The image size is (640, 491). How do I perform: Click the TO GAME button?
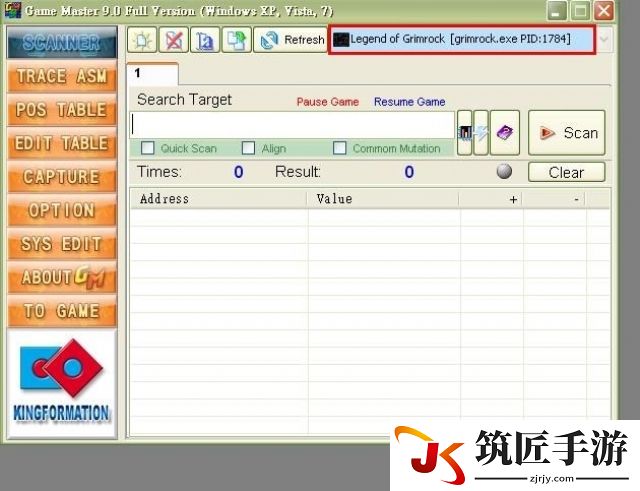62,311
